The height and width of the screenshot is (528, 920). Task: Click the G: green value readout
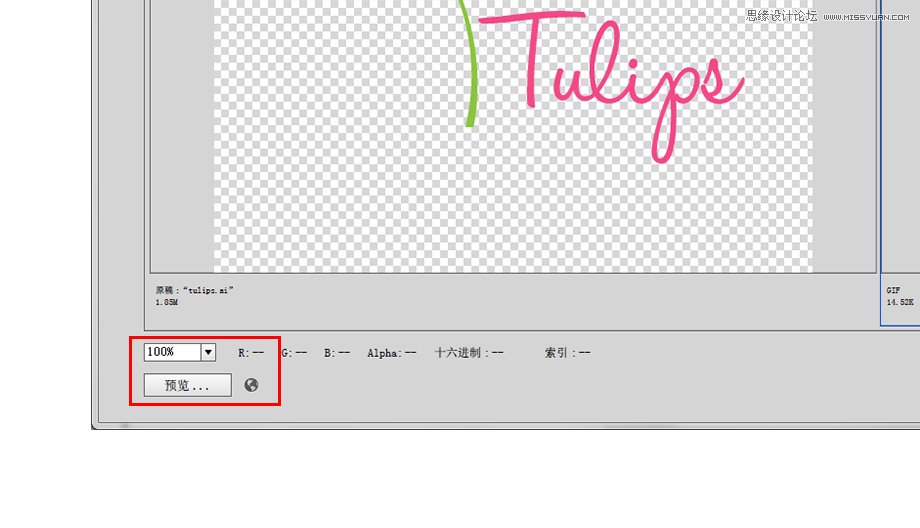tap(294, 353)
